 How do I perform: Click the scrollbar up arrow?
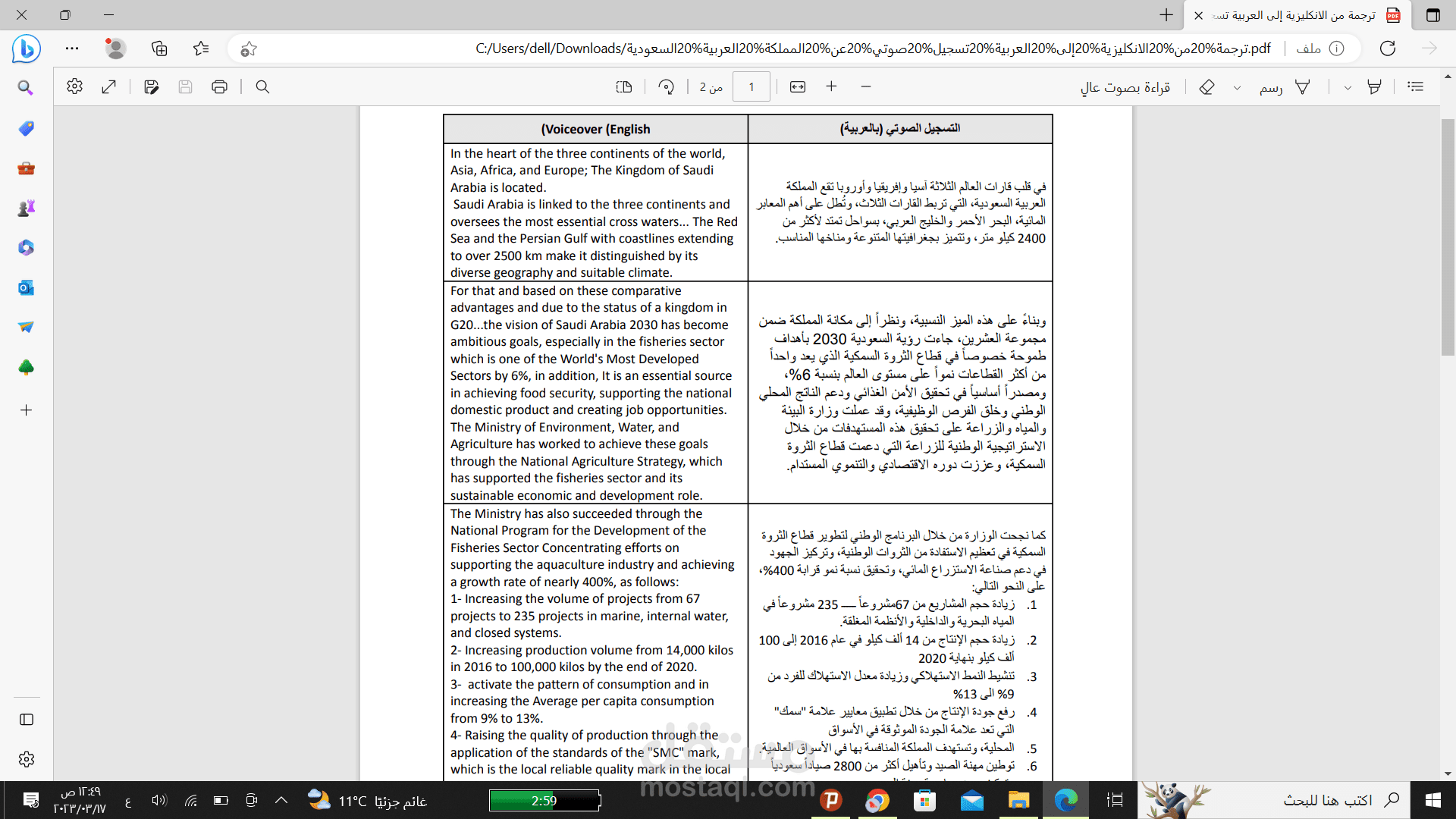(1448, 77)
